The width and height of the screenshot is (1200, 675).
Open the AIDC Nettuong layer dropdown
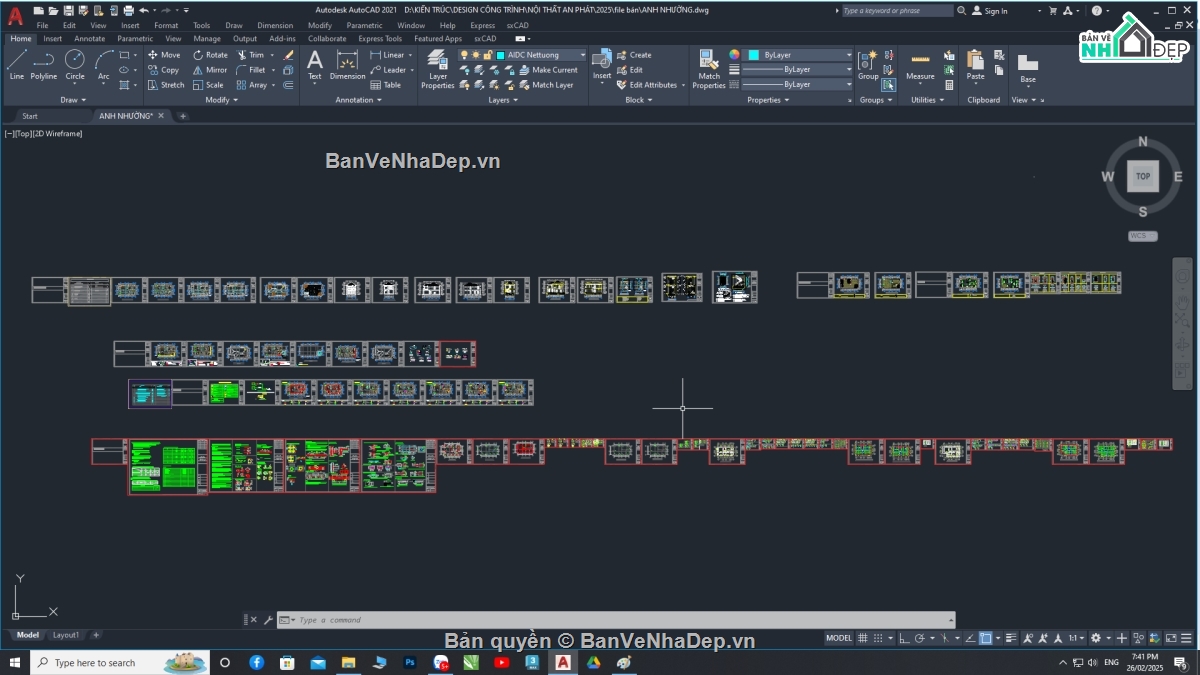point(541,55)
